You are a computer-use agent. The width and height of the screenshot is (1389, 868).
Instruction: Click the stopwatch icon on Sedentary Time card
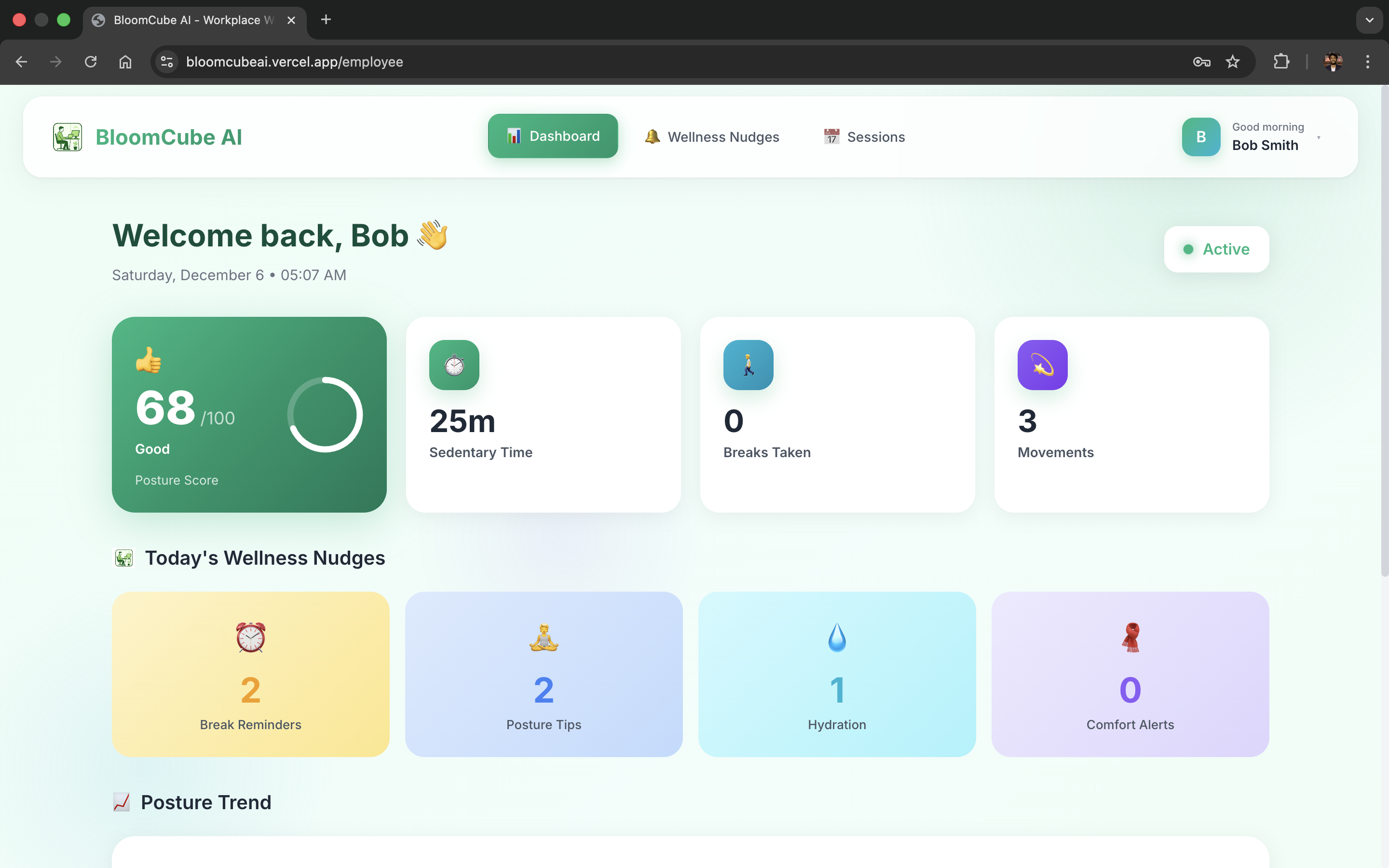pos(454,365)
